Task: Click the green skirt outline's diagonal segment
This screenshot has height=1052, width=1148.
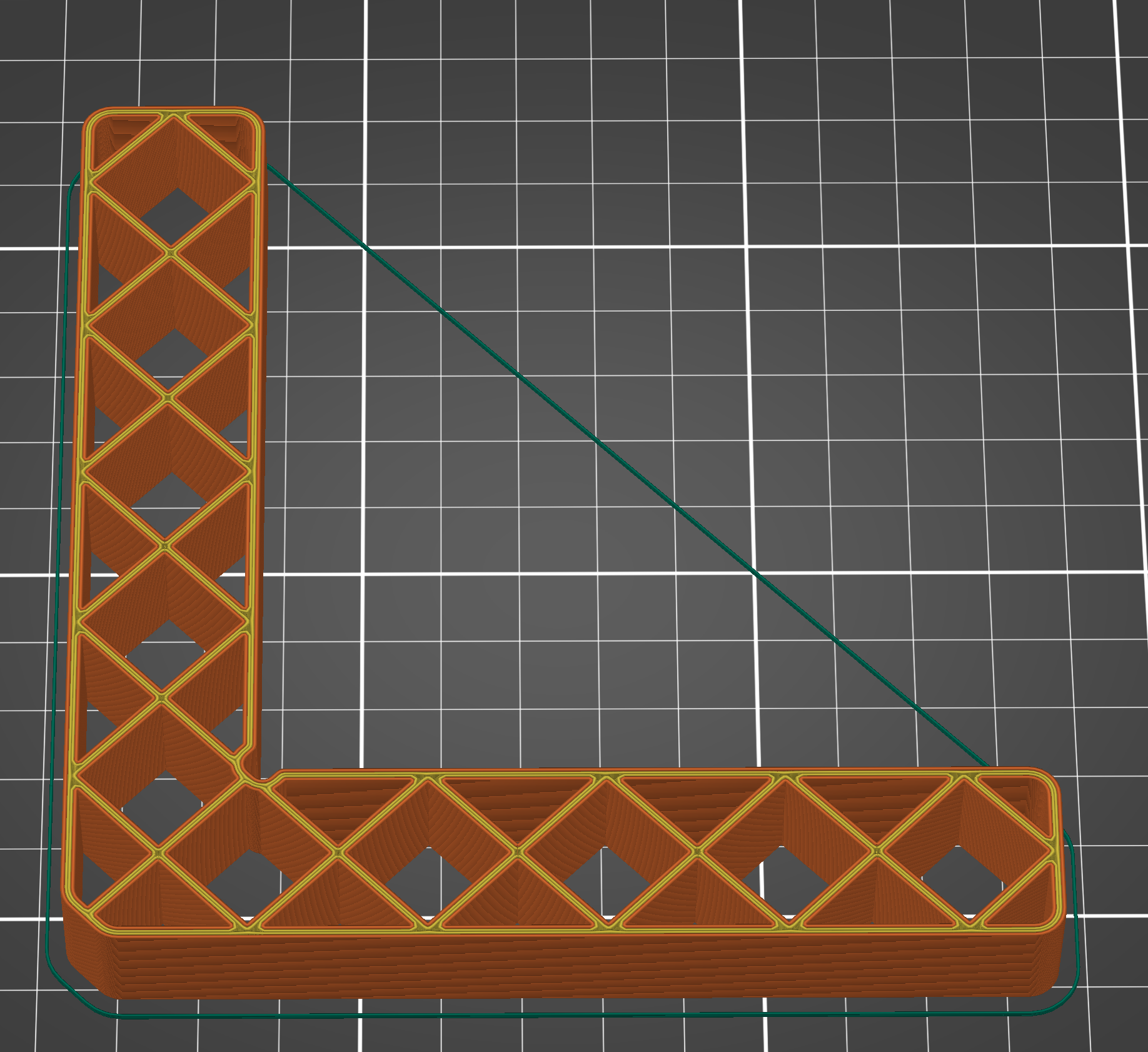Action: 627,465
